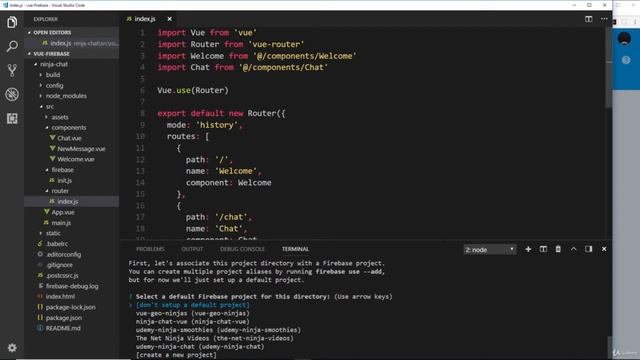Add a new terminal with plus icon
Screen dimensions: 640x360
[528, 249]
